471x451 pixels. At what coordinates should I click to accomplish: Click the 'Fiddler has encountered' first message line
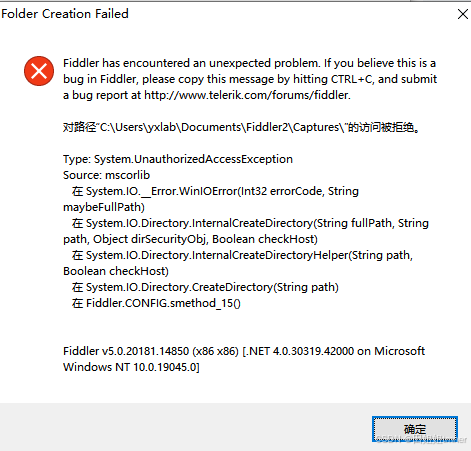coord(250,63)
